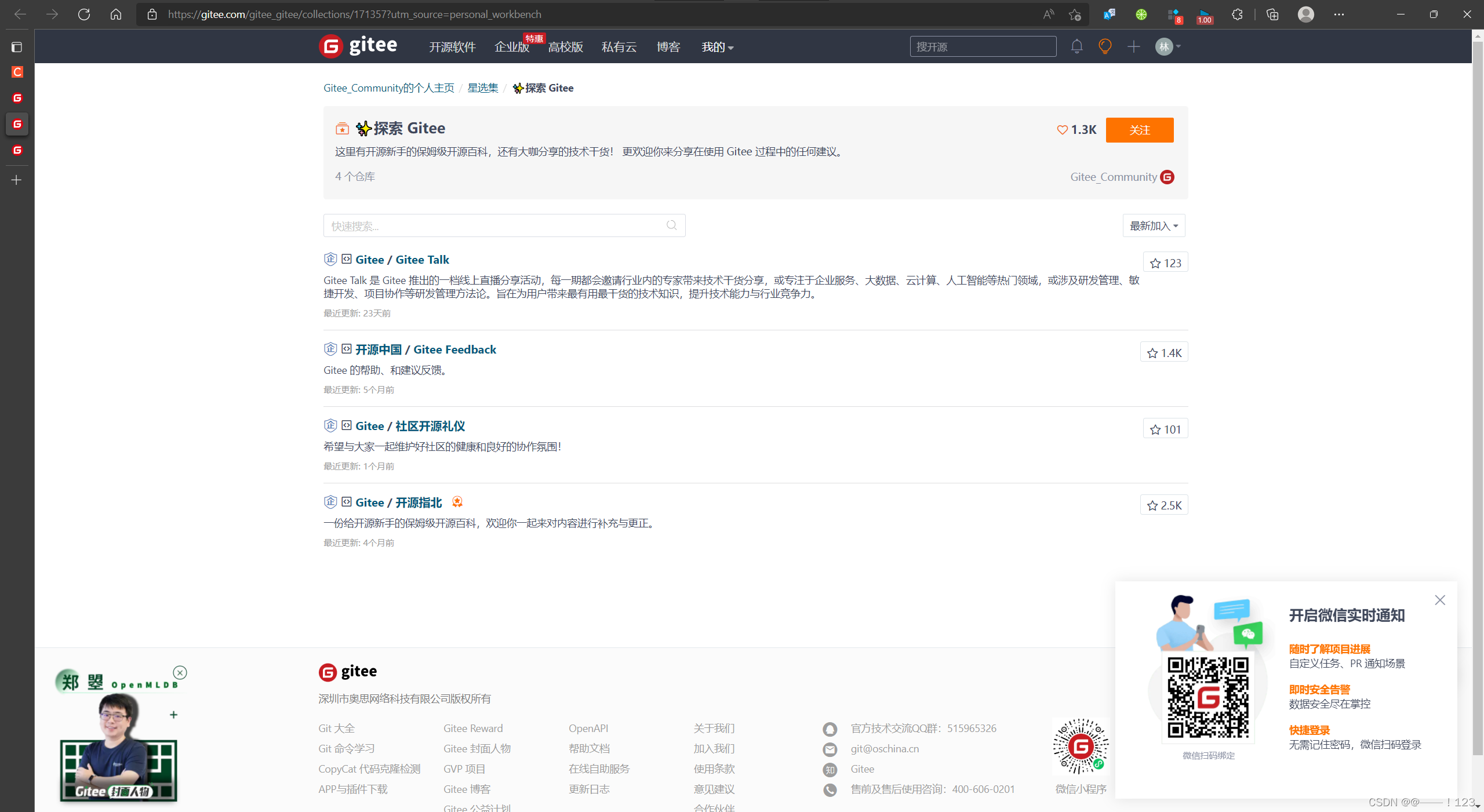Click the search icon in the quick search box
This screenshot has width=1484, height=812.
[671, 225]
